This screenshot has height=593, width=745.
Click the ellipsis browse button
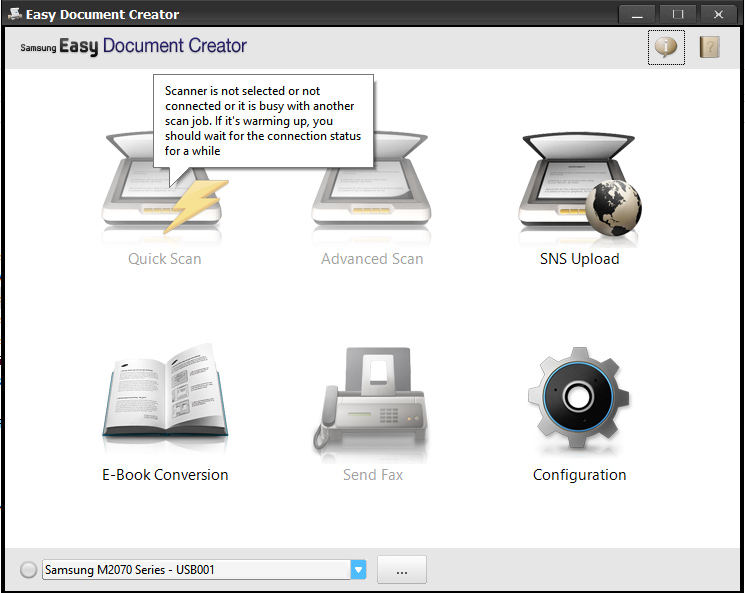point(401,569)
